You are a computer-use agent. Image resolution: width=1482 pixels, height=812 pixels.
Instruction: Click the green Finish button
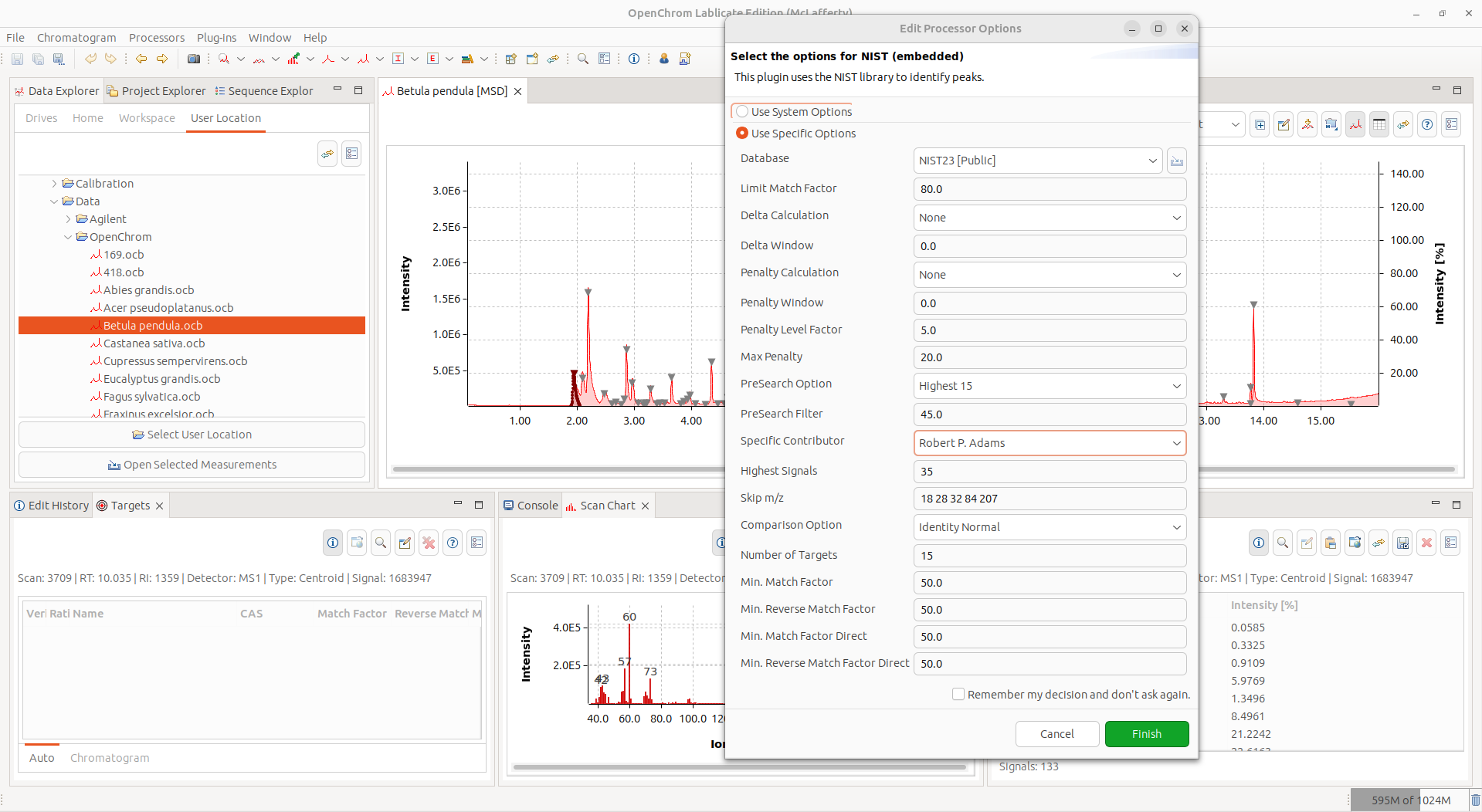coord(1146,734)
